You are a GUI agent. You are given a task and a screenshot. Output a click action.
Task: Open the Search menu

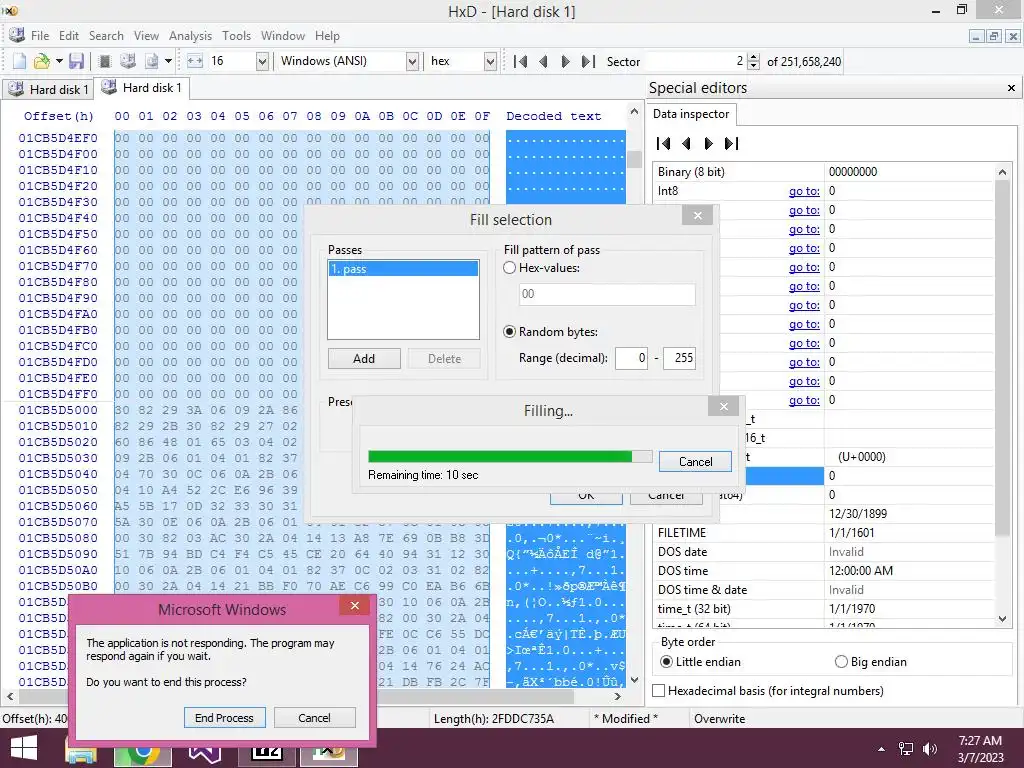coord(106,36)
